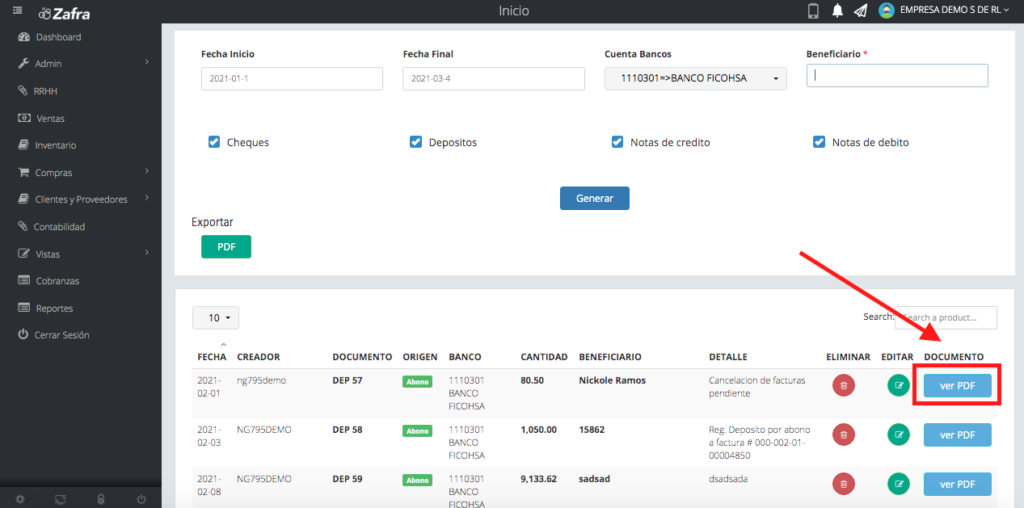Click the Vistas edit icon in sidebar
1024x508 pixels.
(x=24, y=253)
